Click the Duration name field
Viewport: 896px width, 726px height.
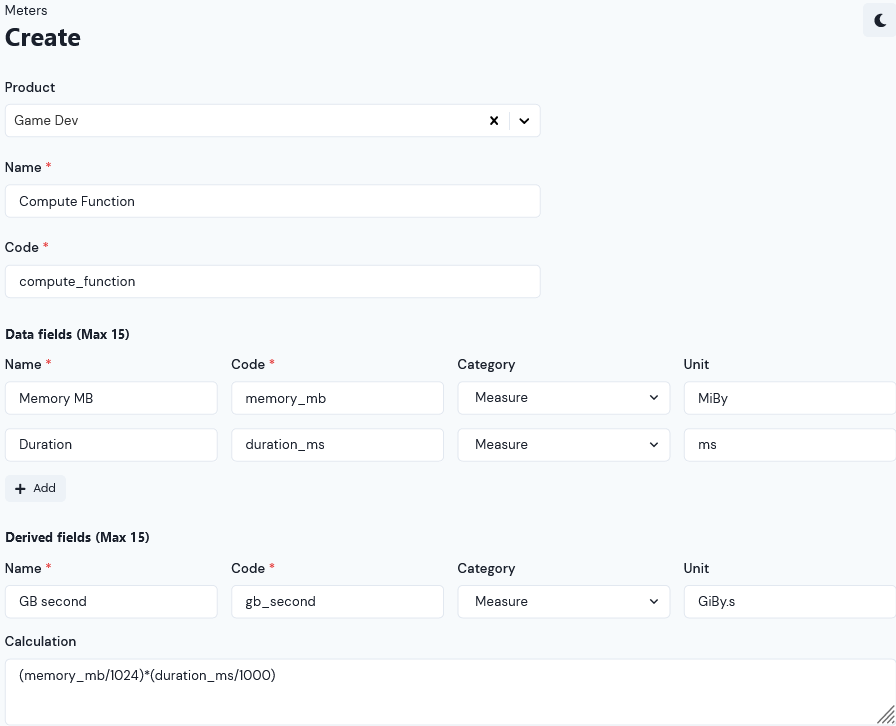(x=111, y=445)
